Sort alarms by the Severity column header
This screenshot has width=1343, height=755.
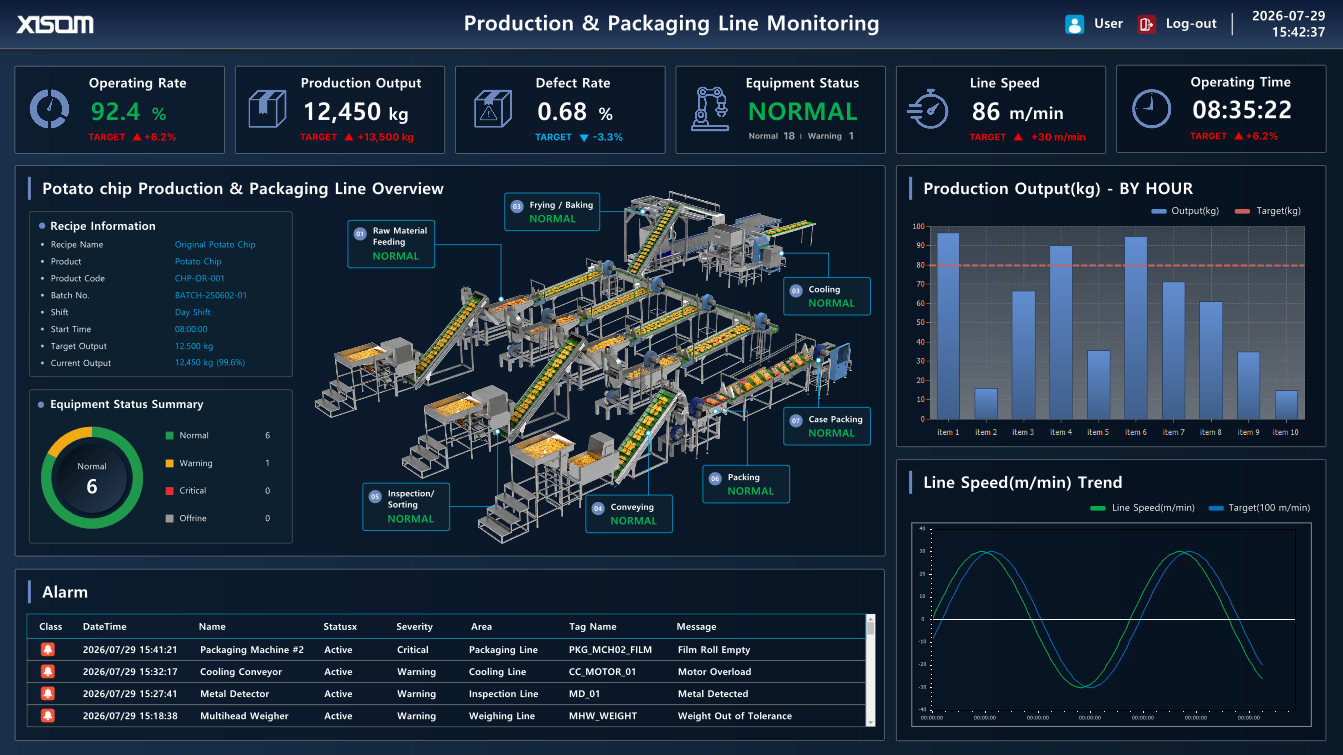415,627
